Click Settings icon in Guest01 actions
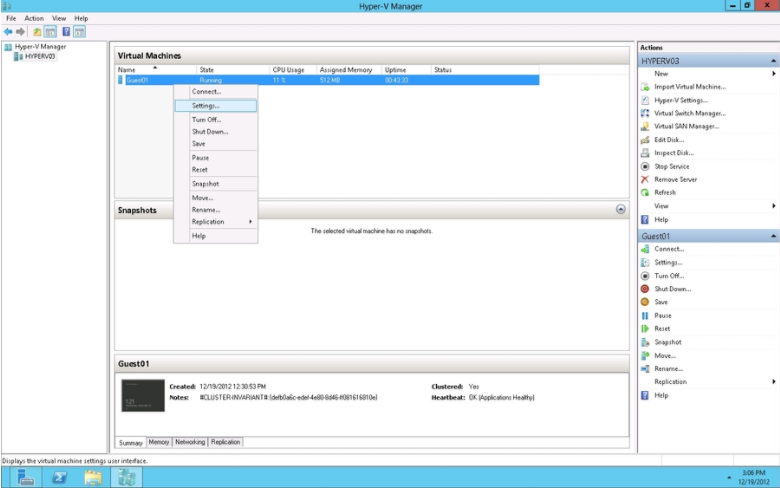Screen dimensions: 780x488 click(x=645, y=263)
